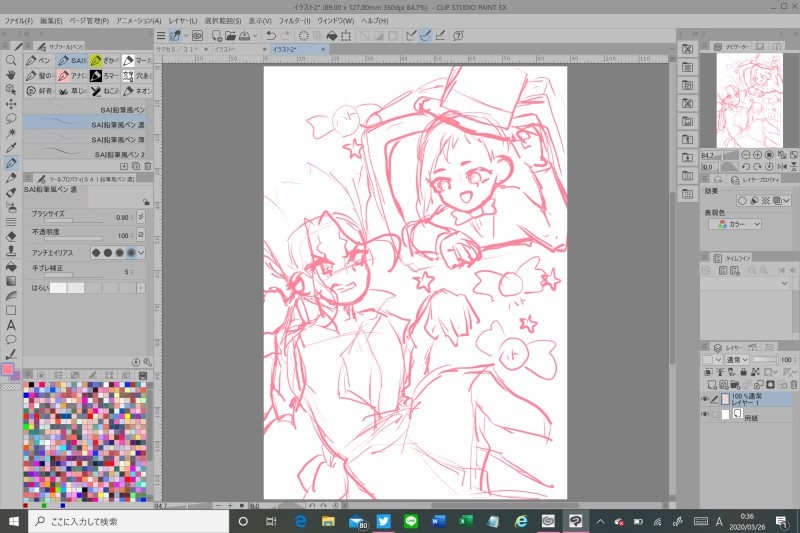Open Clip Studio launcher icon
800x533 pixels.
[197, 36]
